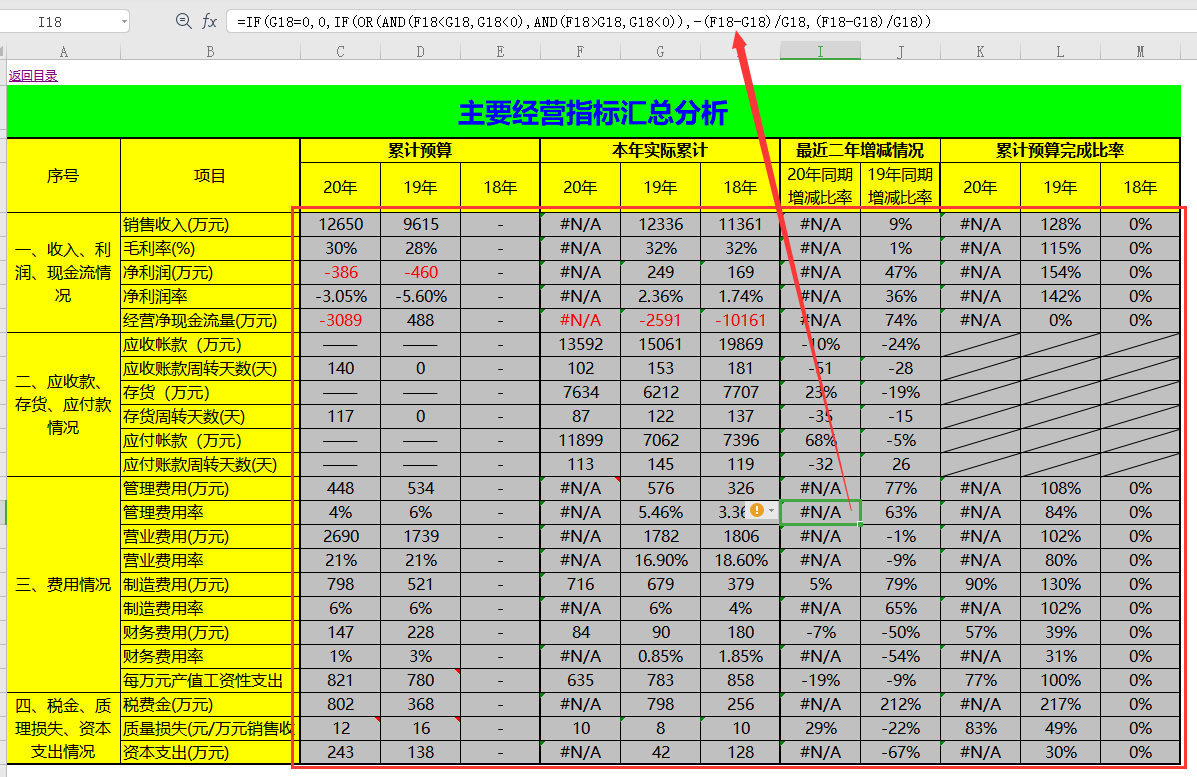Click the fx insert function icon
The width and height of the screenshot is (1197, 777).
pyautogui.click(x=209, y=21)
